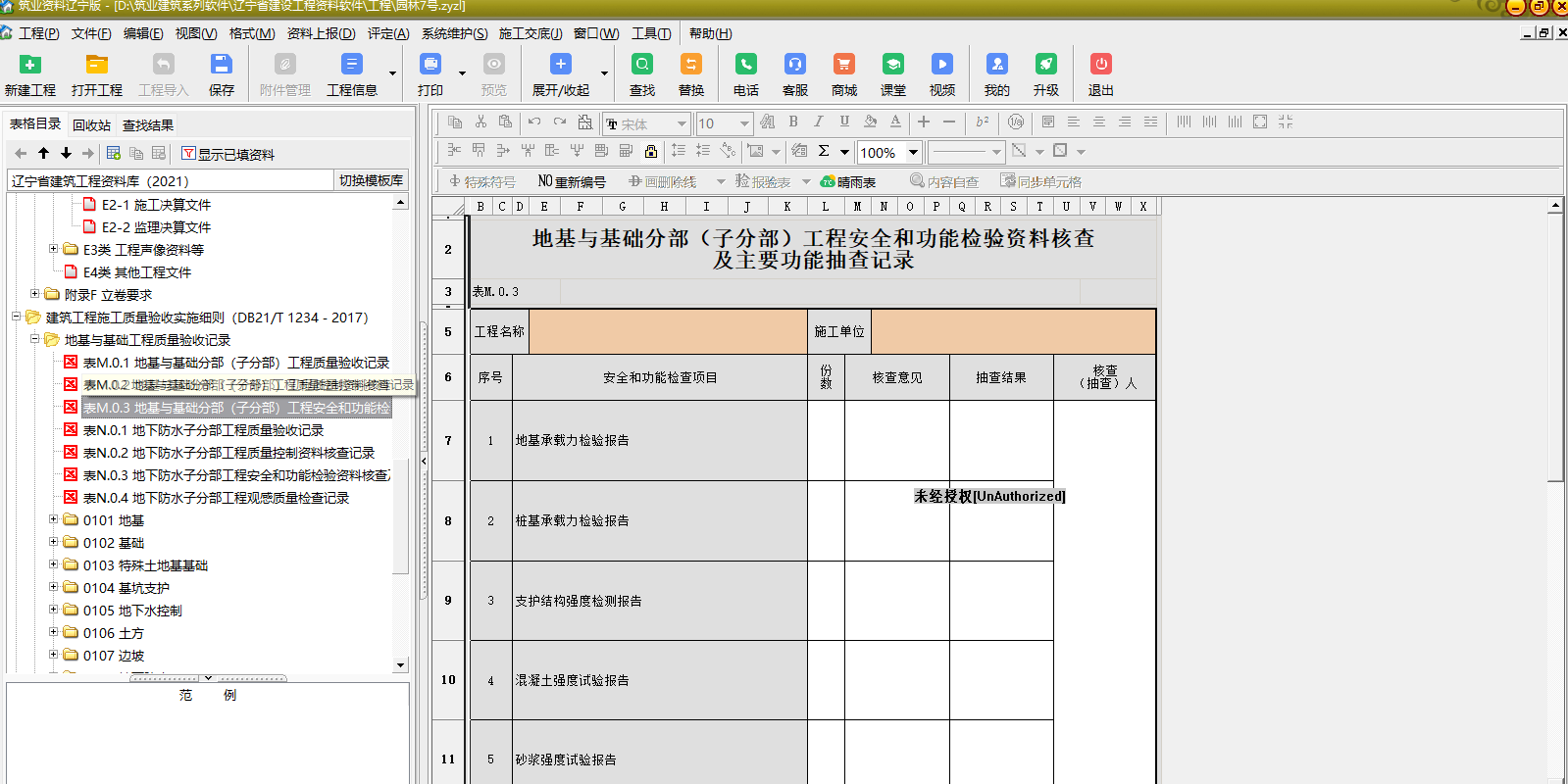The width and height of the screenshot is (1568, 784).
Task: Click the 切换模板库 button
Action: pos(371,180)
